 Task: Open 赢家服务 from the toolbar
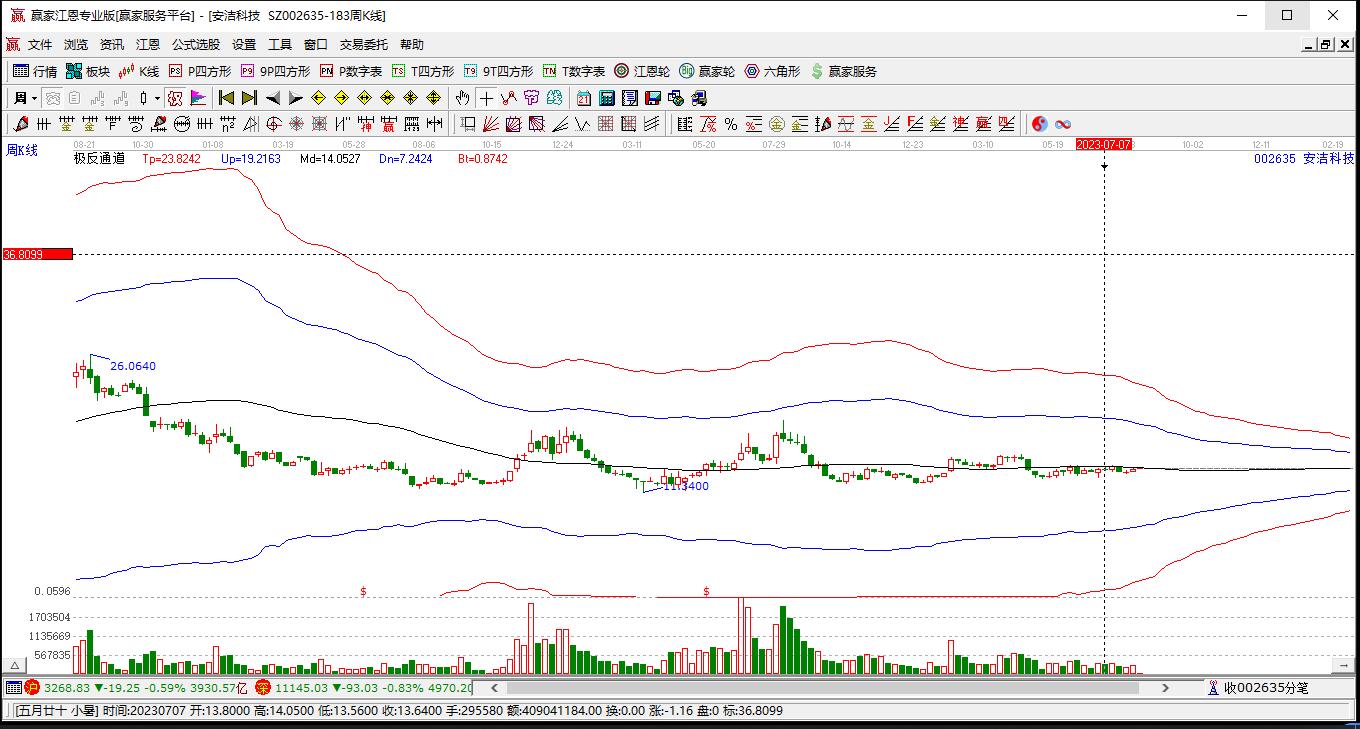pos(844,71)
